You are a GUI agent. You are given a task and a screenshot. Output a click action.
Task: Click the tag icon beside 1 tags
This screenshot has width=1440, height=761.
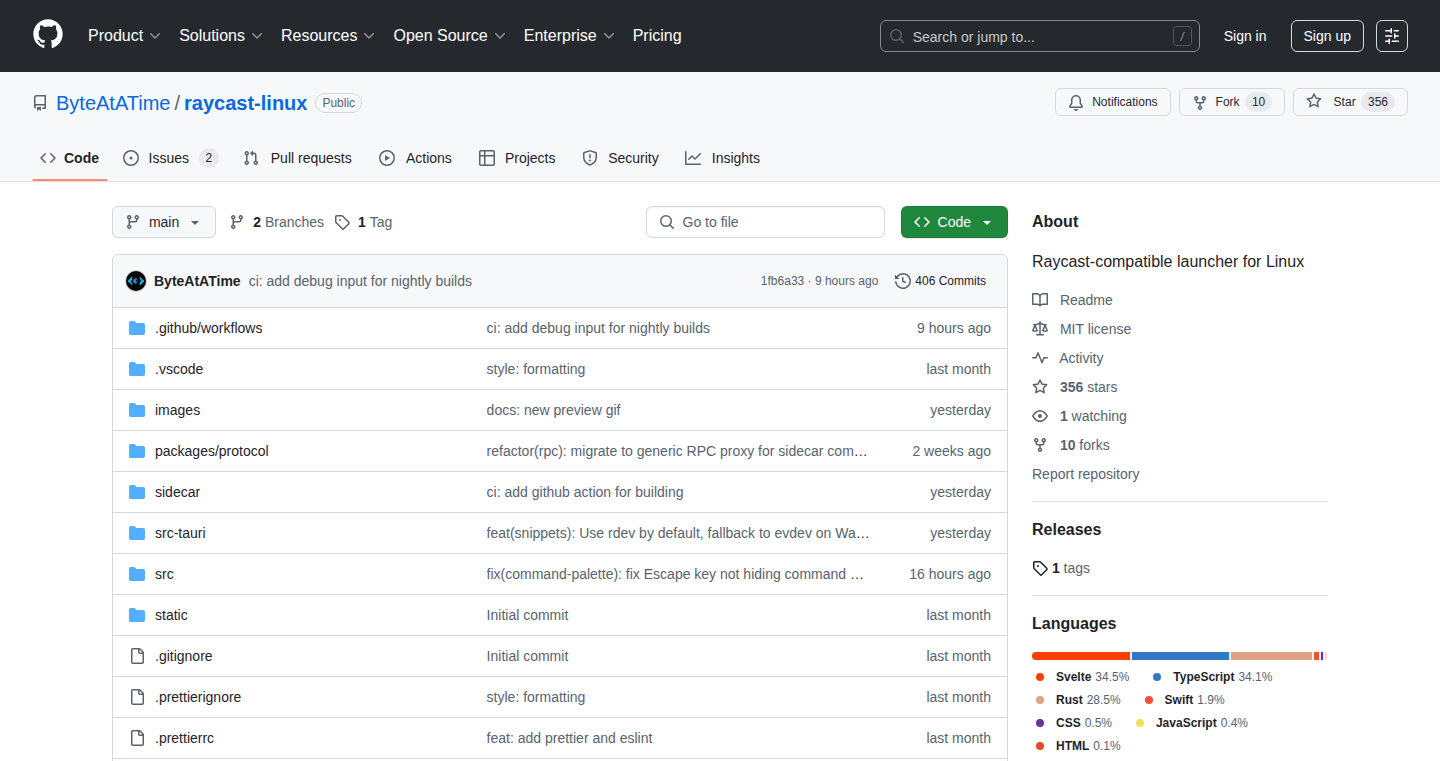pos(1040,568)
